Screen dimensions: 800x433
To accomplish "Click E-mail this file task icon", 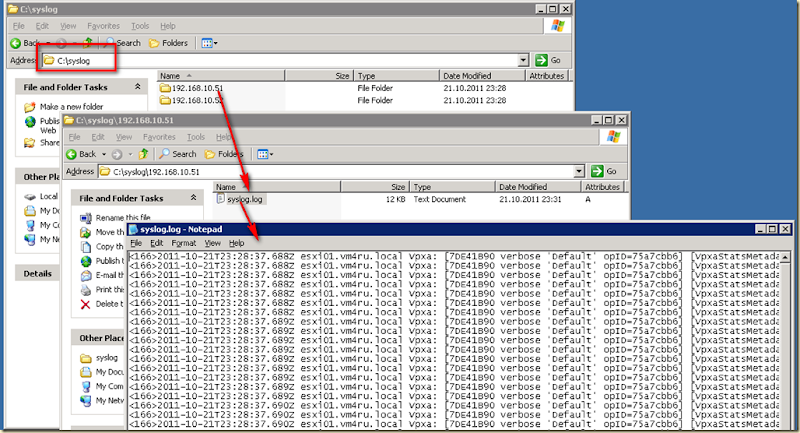I will point(85,275).
